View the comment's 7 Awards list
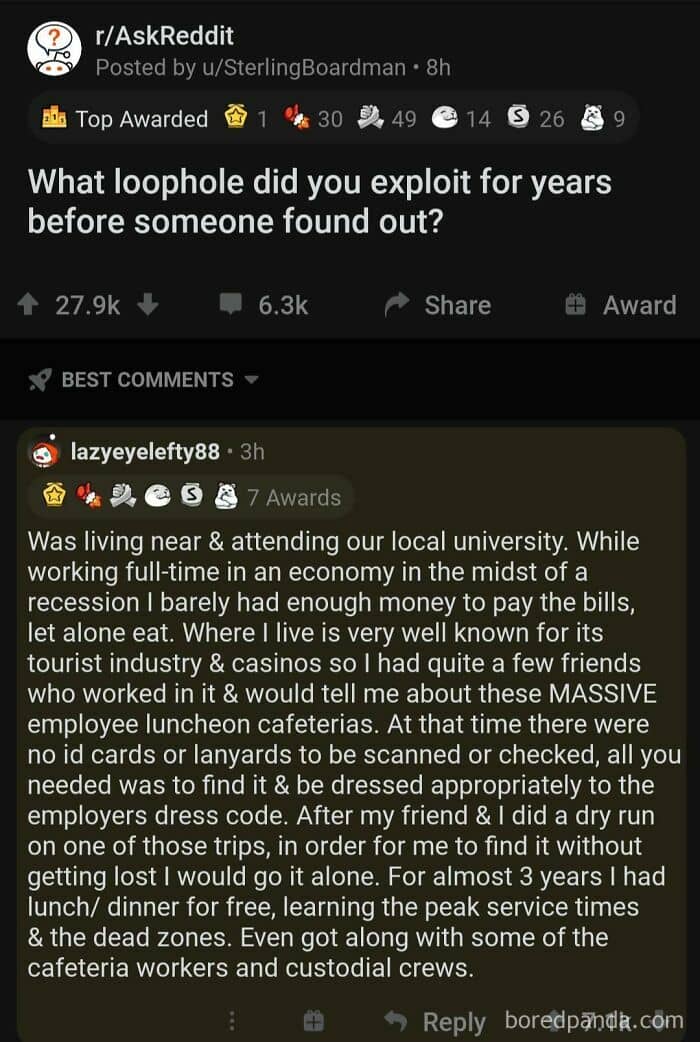This screenshot has width=700, height=1042. click(293, 497)
